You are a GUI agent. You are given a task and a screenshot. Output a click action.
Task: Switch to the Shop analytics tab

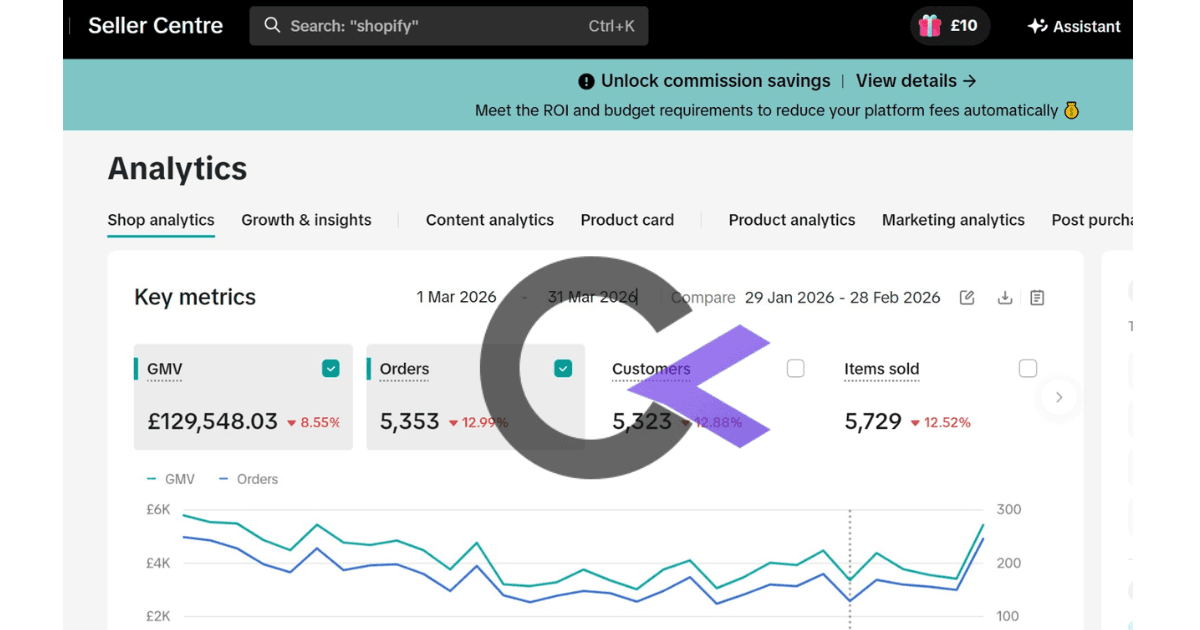[161, 220]
